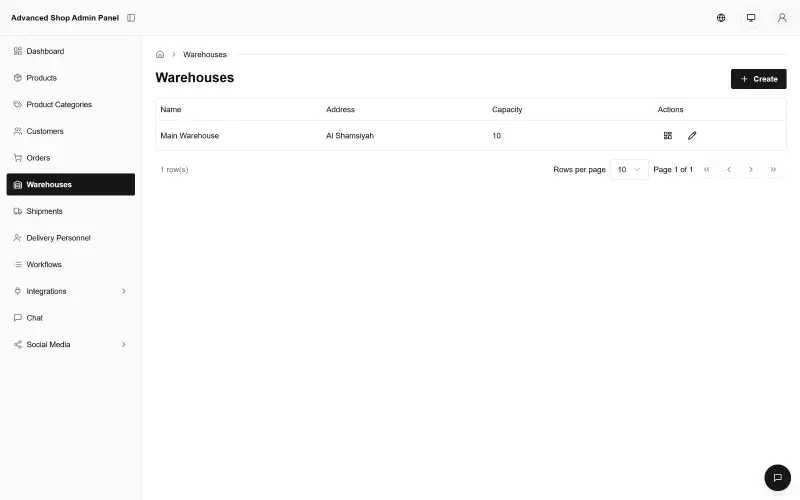Viewport: 800px width, 500px height.
Task: Click the Al Shamsiyah address cell
Action: 350,136
